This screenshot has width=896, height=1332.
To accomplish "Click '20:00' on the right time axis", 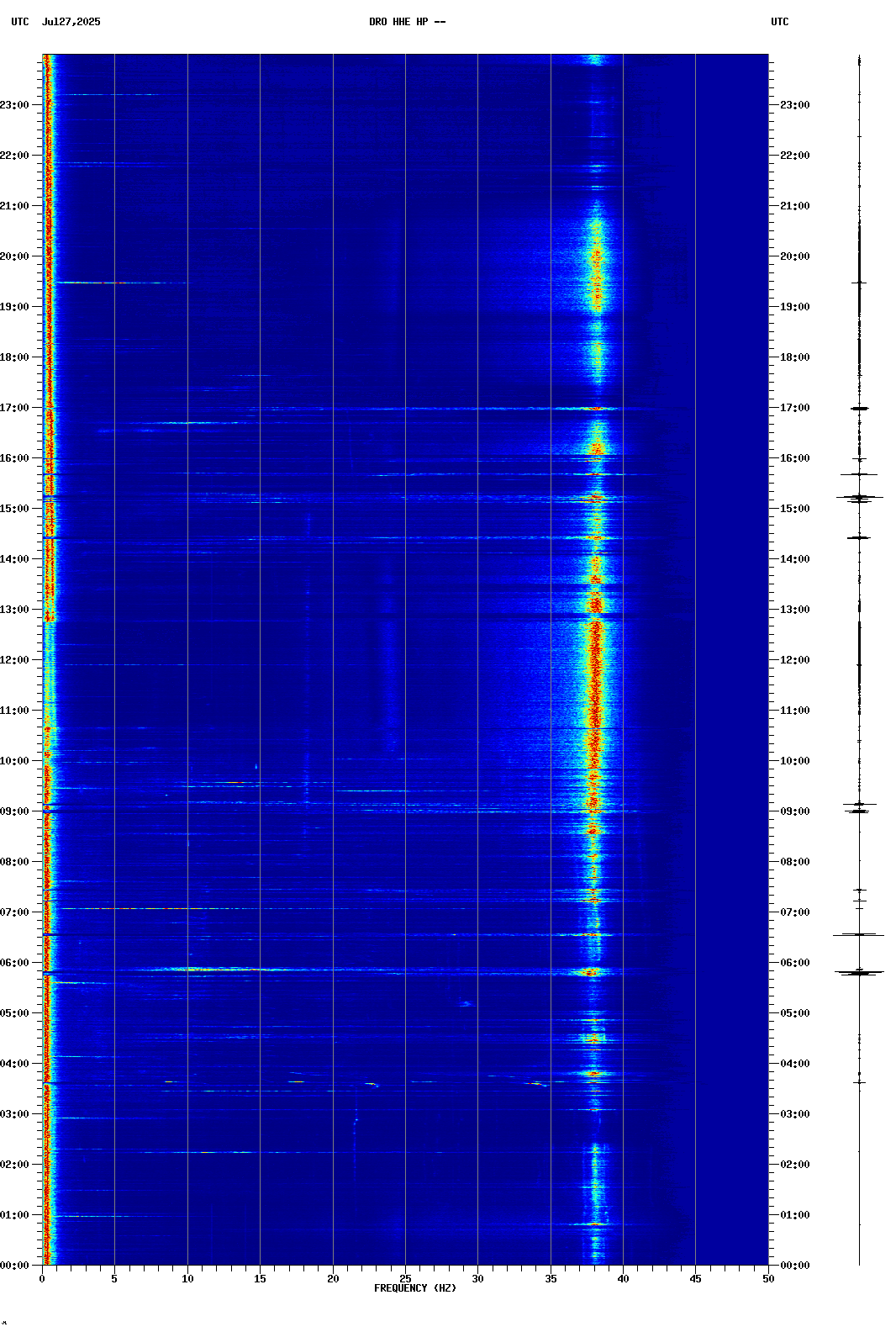I will 795,256.
